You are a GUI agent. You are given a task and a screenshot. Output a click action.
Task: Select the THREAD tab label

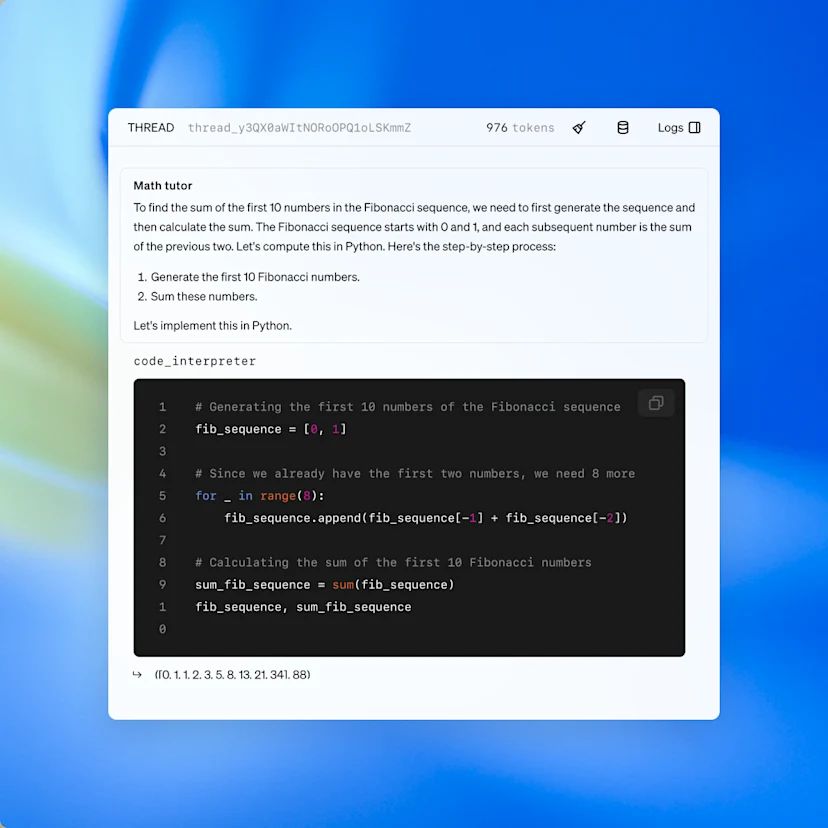point(150,127)
